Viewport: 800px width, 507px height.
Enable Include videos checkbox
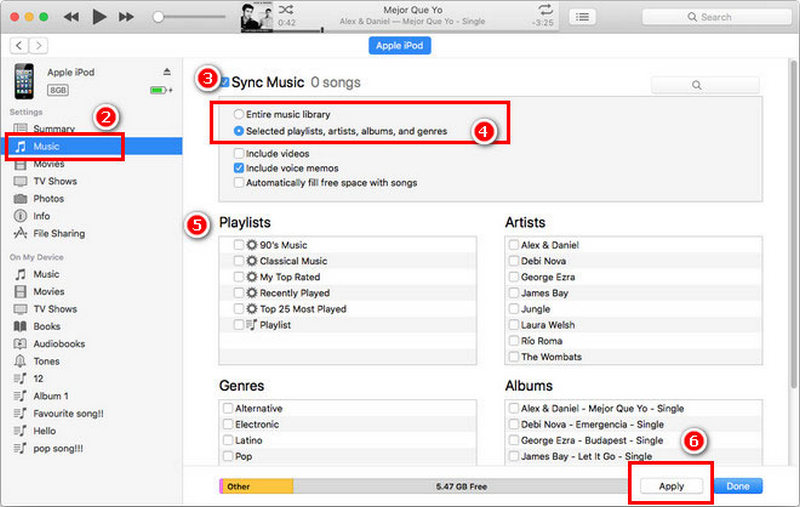click(x=238, y=153)
